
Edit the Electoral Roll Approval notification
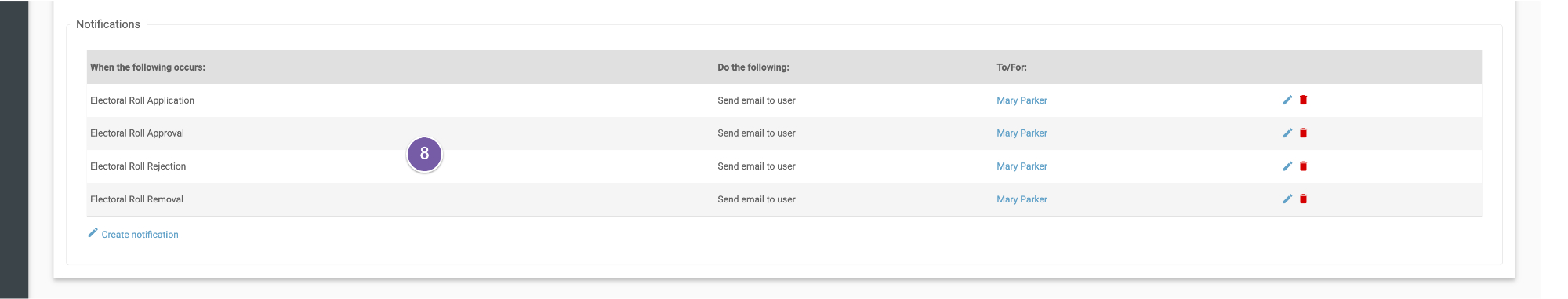(1287, 133)
